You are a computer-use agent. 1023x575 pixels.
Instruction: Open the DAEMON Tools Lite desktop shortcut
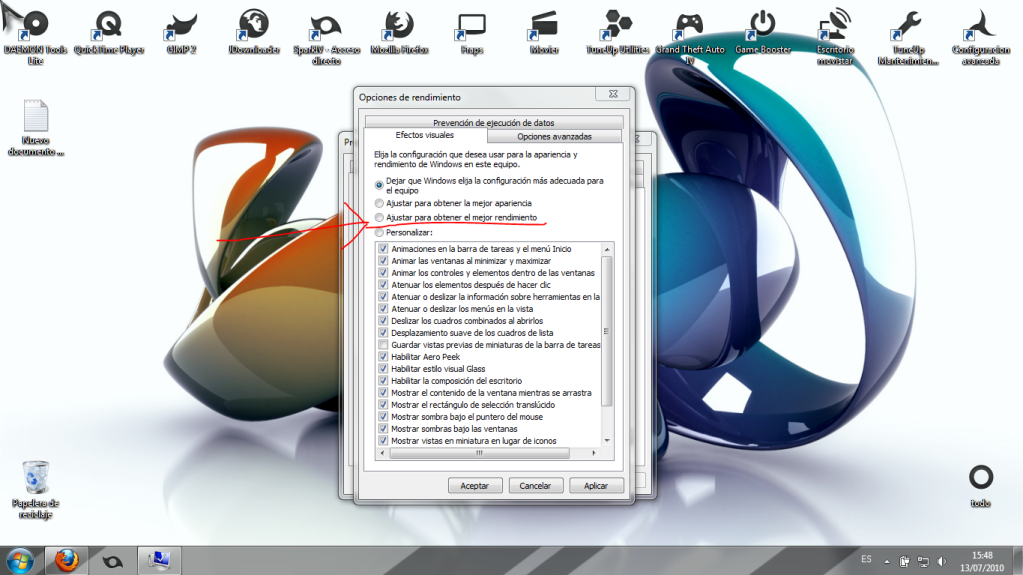click(x=36, y=27)
